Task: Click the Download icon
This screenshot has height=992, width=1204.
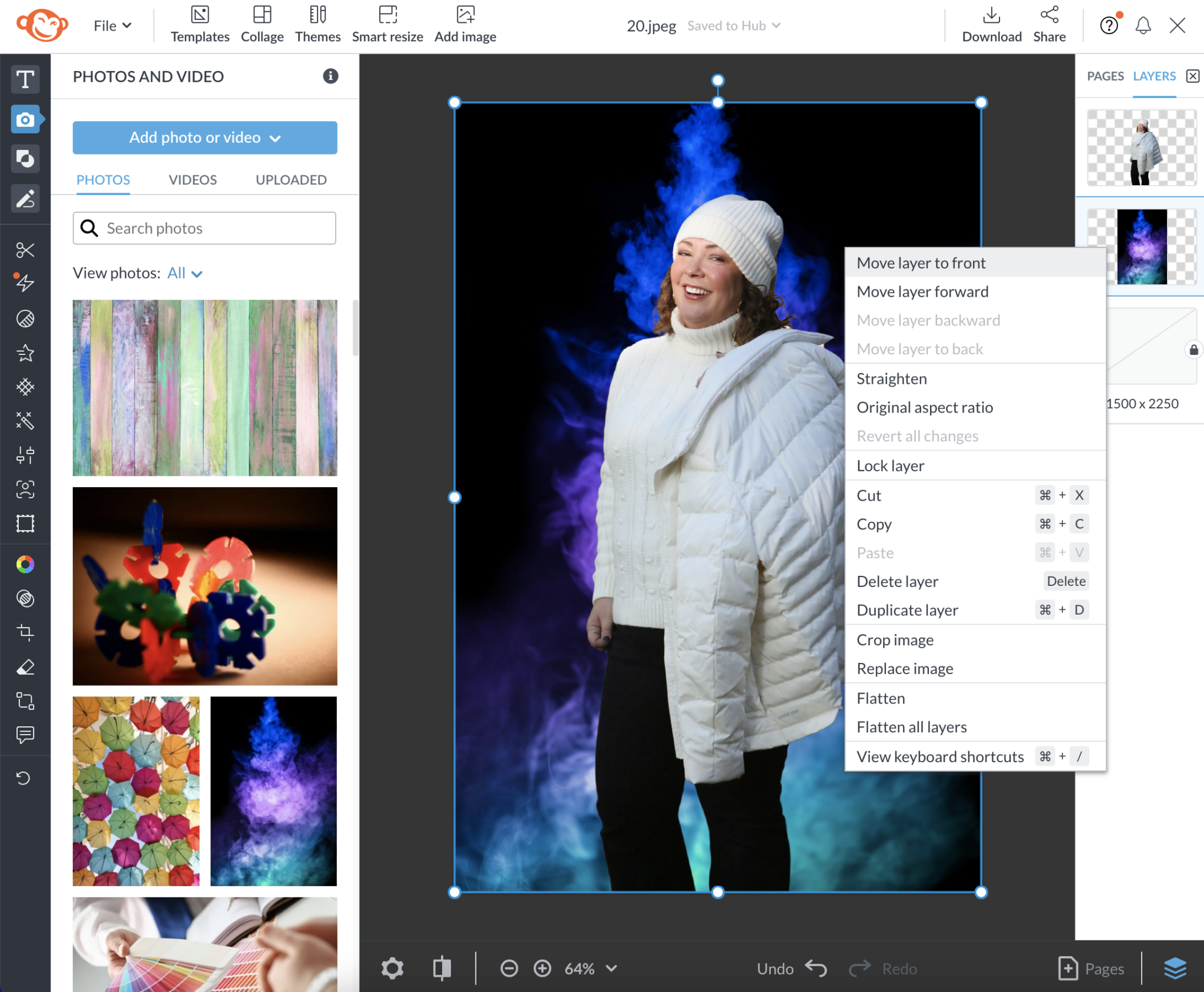Action: point(991,18)
